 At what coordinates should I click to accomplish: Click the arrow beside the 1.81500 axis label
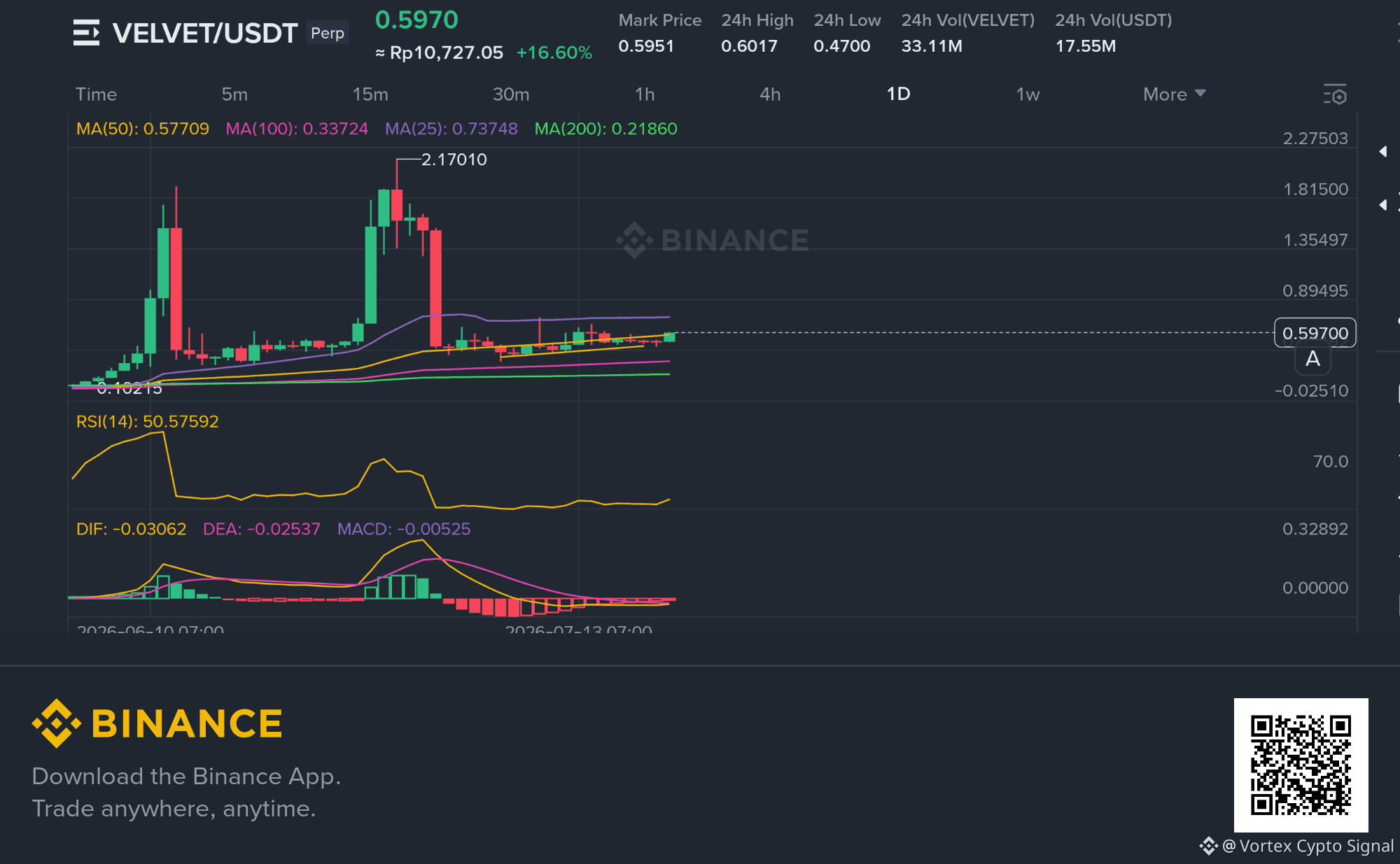pos(1382,204)
